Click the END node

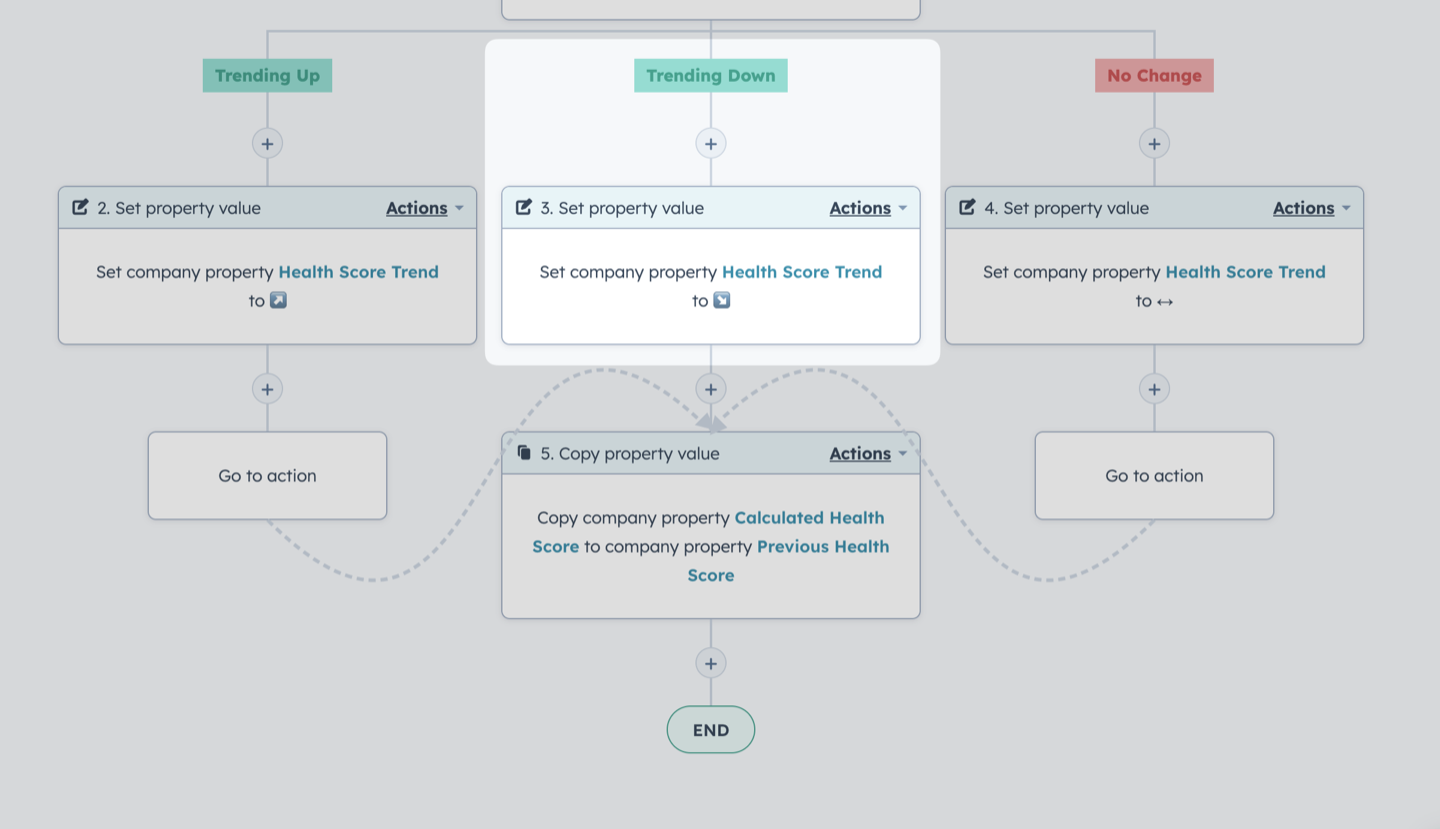[711, 730]
